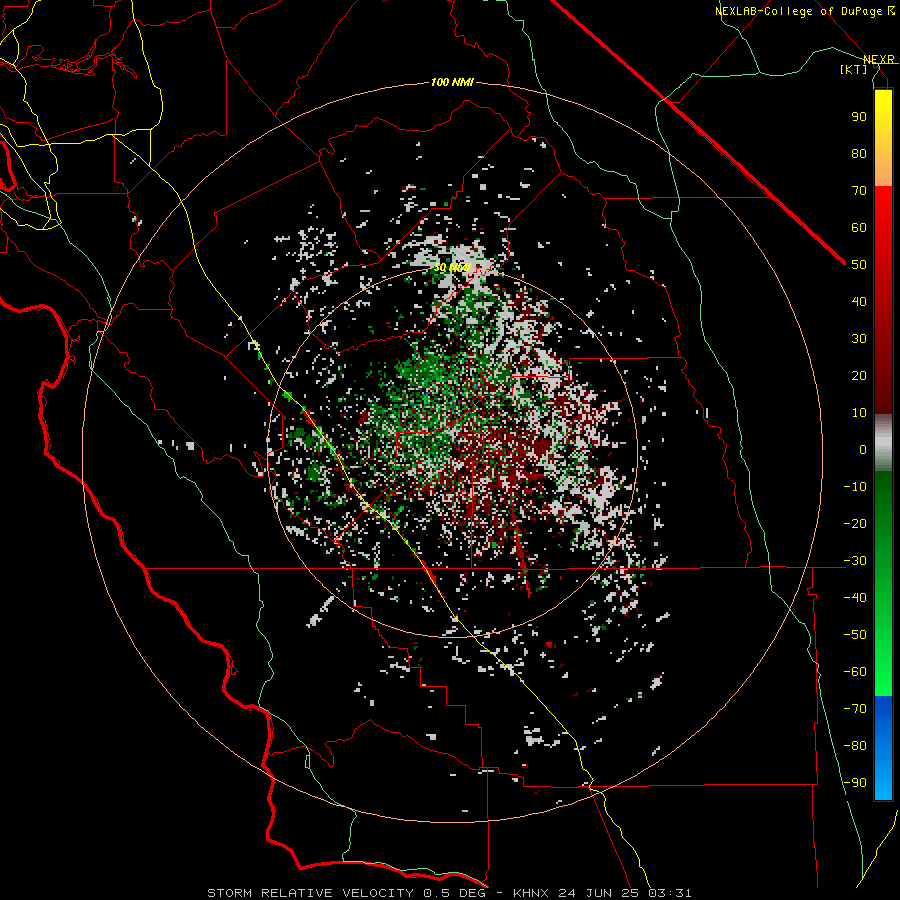Click the 90 value on the velocity scale
900x900 pixels.
pos(859,117)
